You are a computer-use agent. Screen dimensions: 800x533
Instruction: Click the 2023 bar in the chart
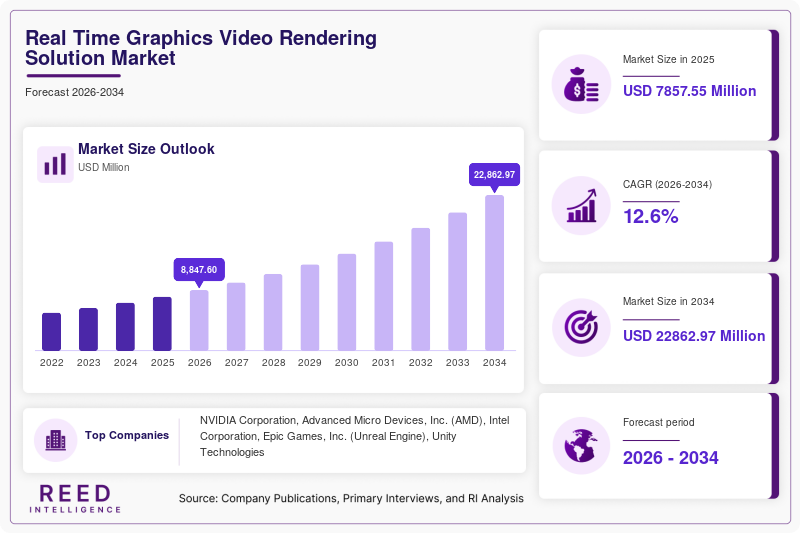click(x=88, y=329)
